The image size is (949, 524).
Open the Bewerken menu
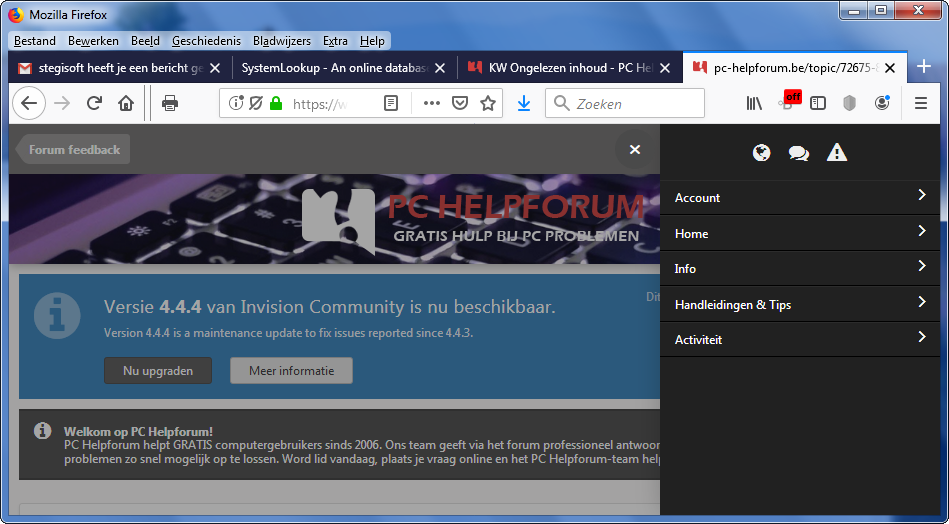tap(93, 41)
